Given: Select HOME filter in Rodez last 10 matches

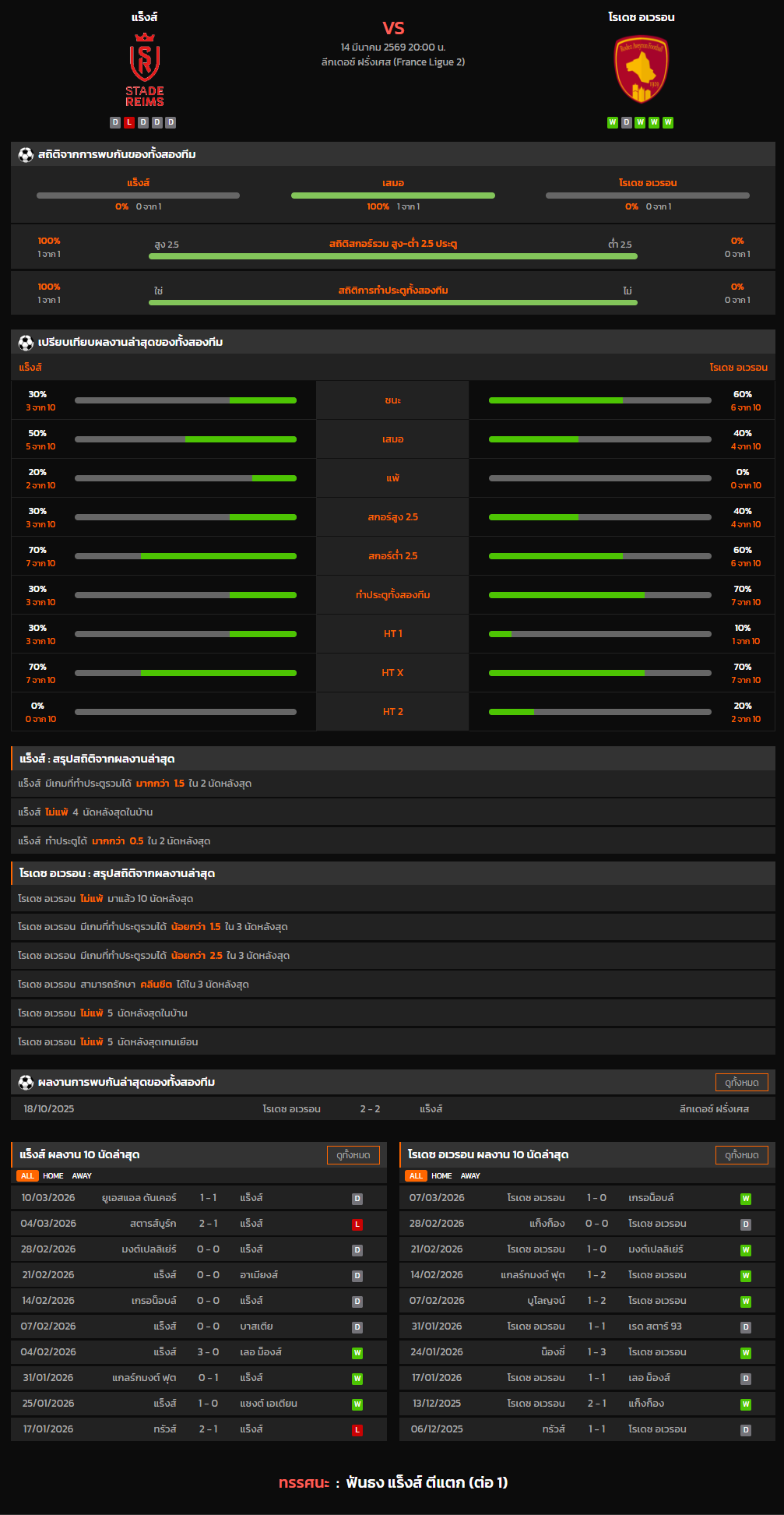Looking at the screenshot, I should tap(441, 1176).
